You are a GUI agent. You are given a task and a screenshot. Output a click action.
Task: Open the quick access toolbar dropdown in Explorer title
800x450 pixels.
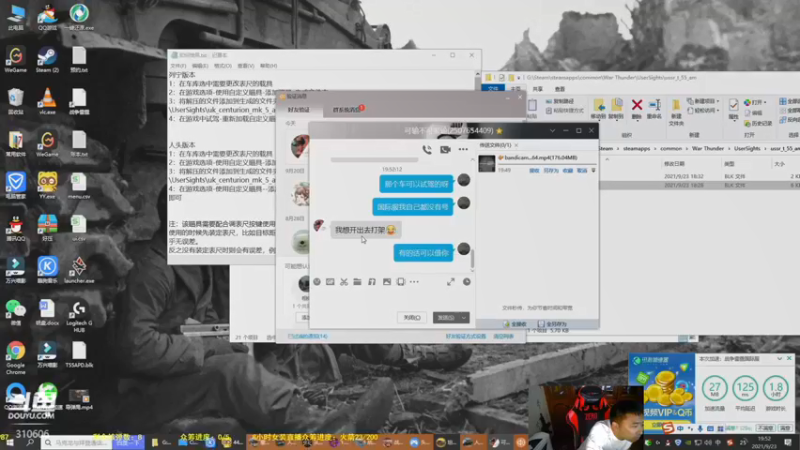pos(519,78)
